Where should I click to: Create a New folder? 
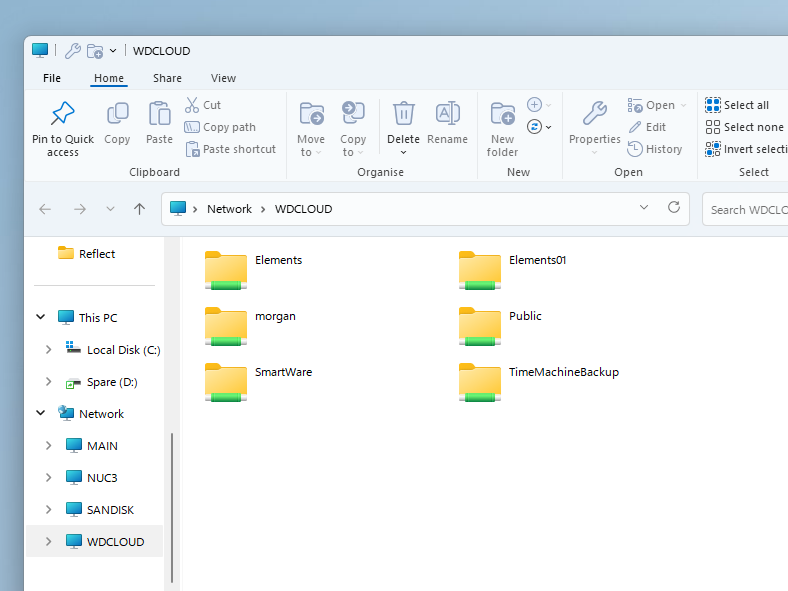coord(503,129)
